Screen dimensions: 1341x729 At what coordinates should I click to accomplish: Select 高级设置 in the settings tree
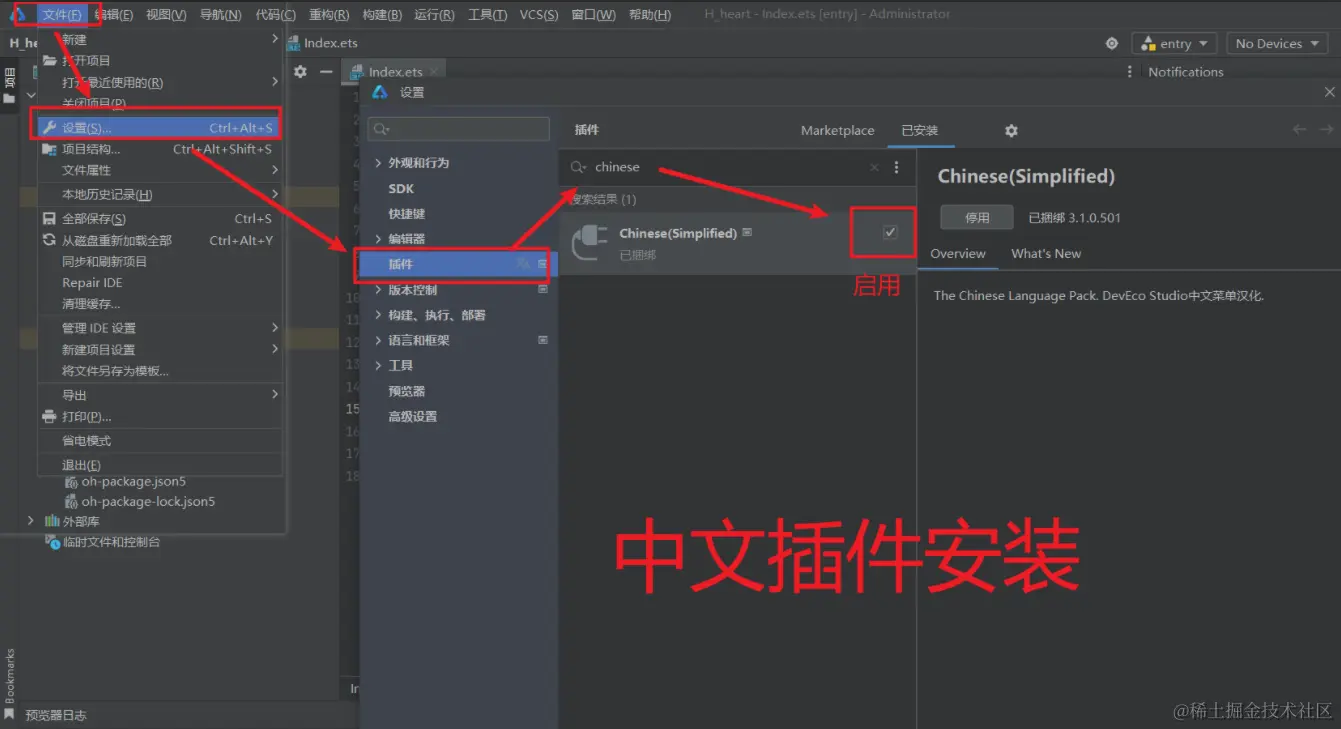click(413, 416)
